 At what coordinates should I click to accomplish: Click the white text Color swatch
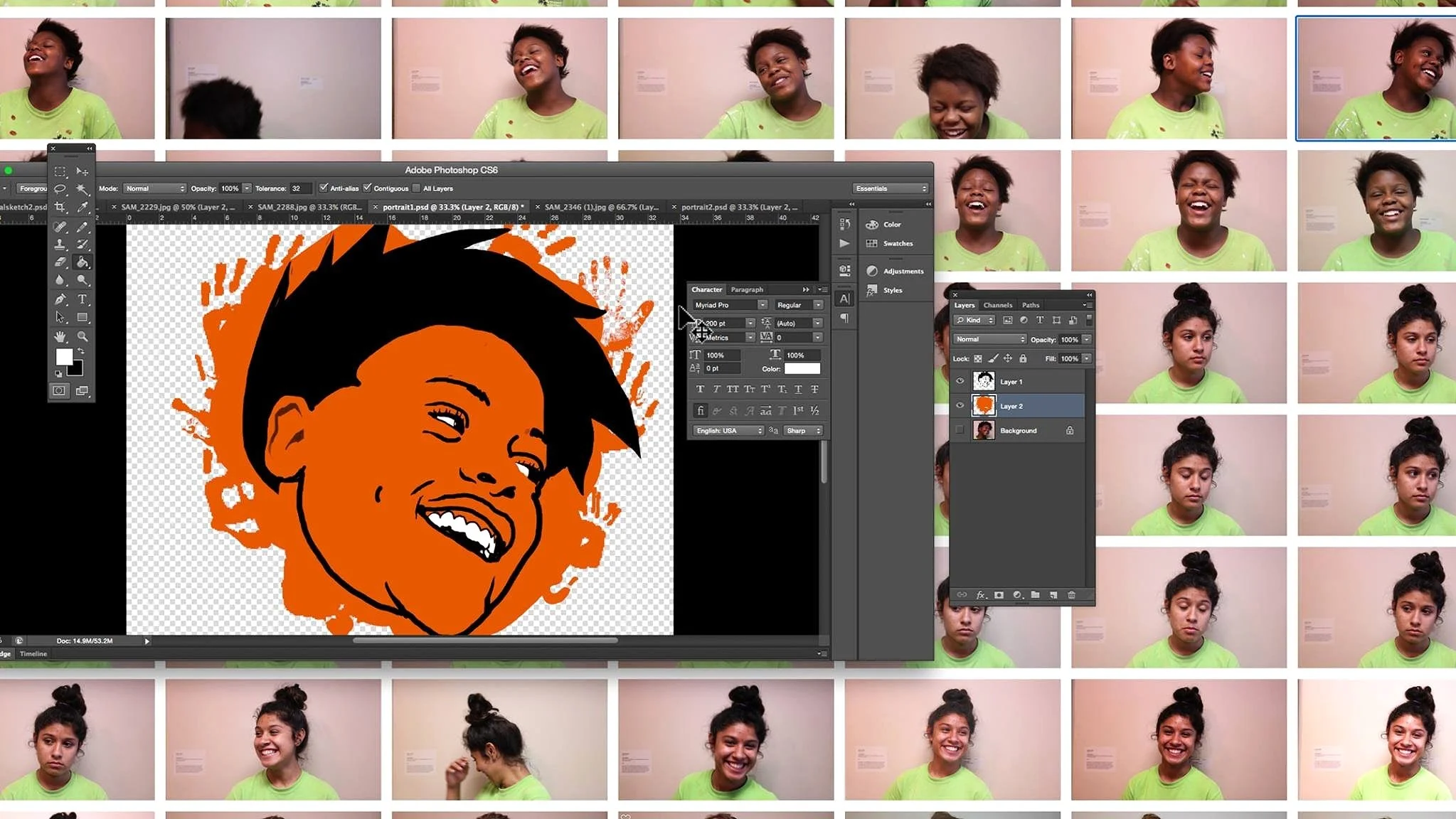click(x=802, y=369)
